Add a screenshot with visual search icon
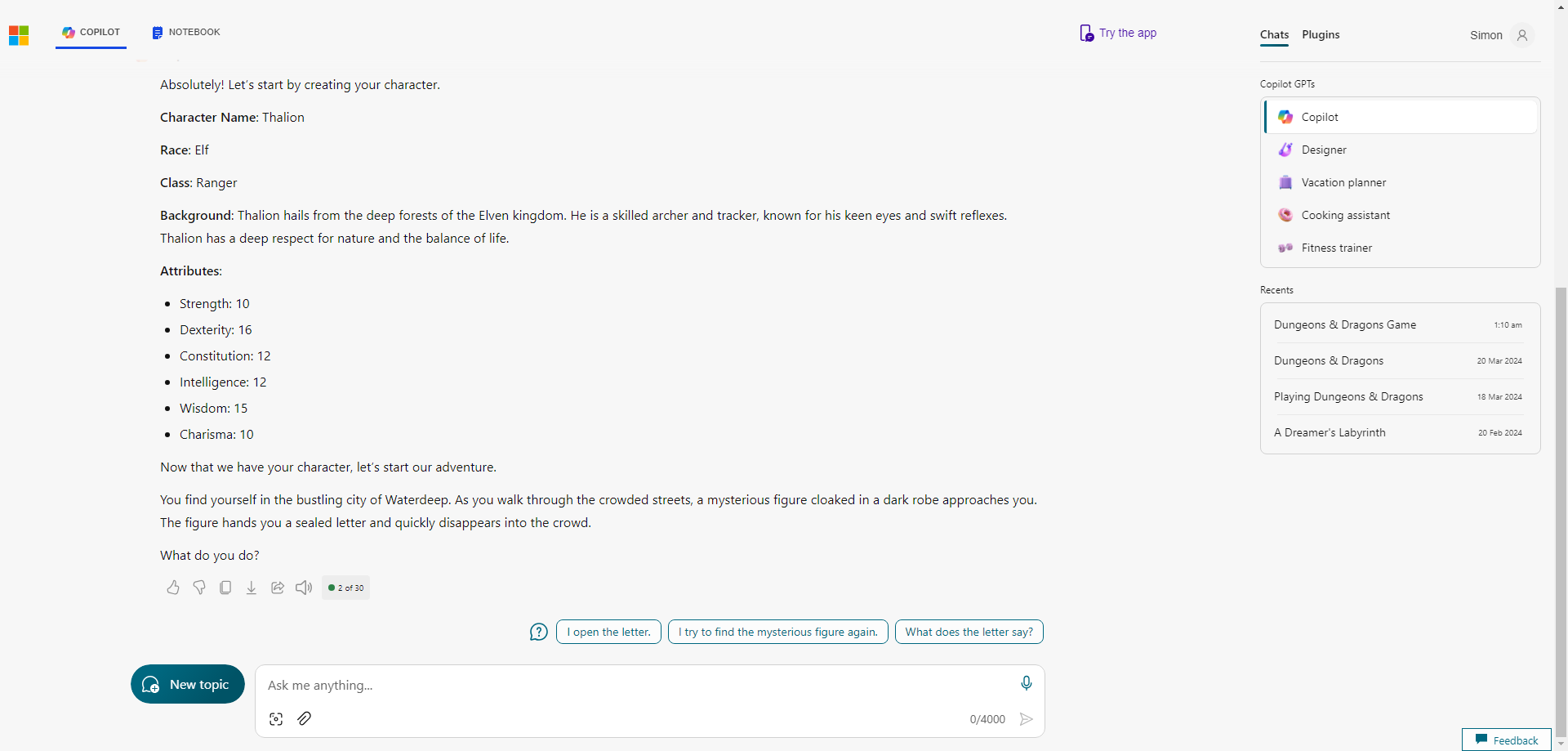Viewport: 1568px width, 751px height. (x=276, y=719)
